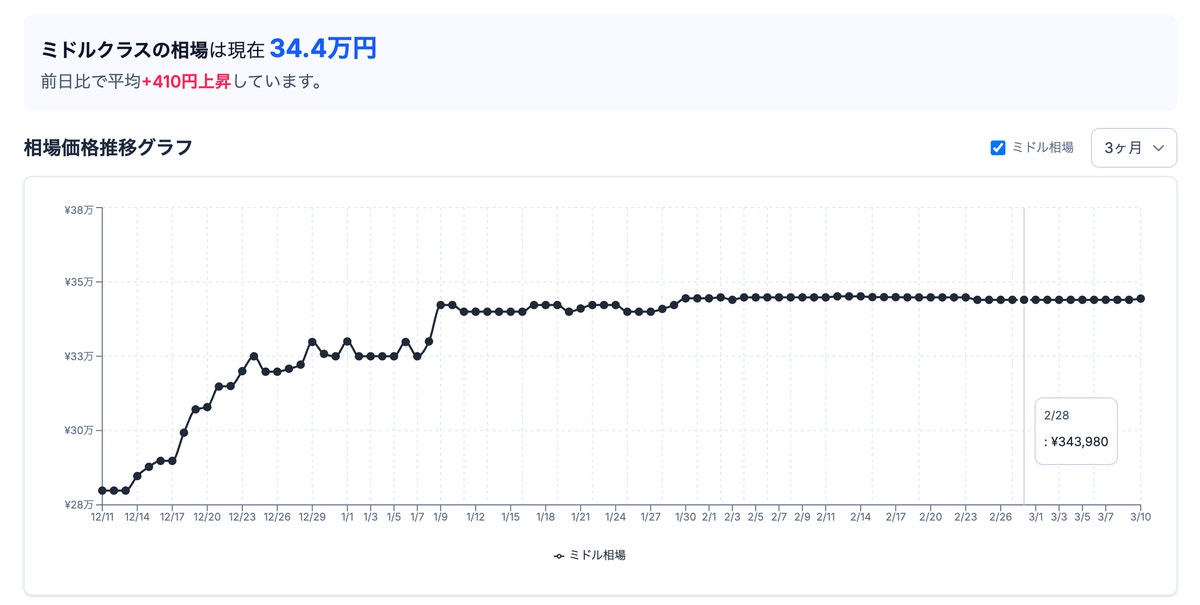This screenshot has width=1200, height=605.
Task: Click the data point above 2/14
Action: (861, 296)
